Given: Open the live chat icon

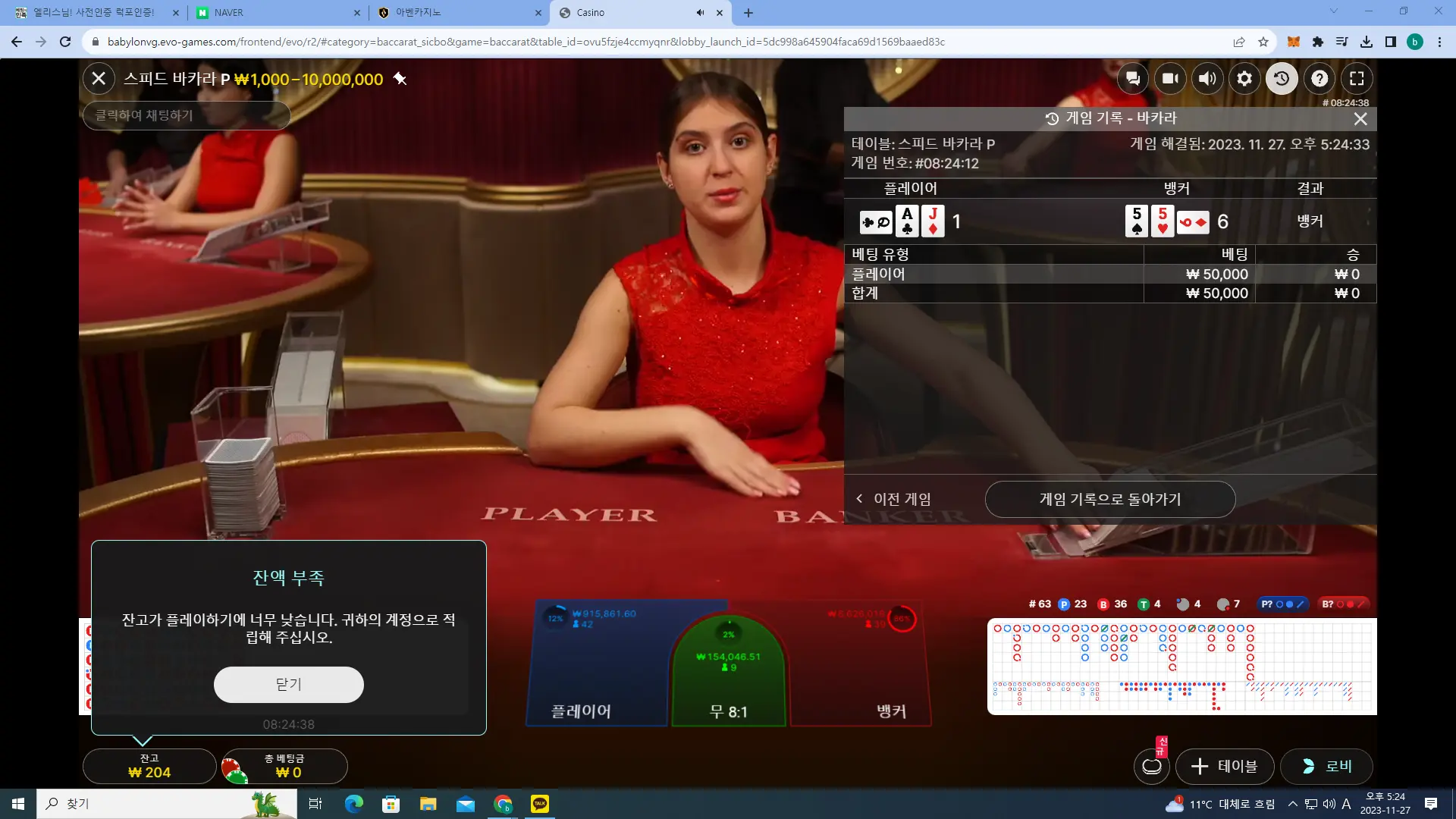Looking at the screenshot, I should (1133, 78).
